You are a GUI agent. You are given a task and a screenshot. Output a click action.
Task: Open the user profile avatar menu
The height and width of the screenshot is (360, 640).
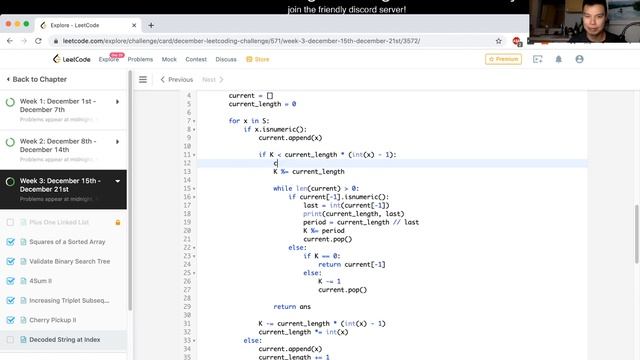(x=579, y=59)
